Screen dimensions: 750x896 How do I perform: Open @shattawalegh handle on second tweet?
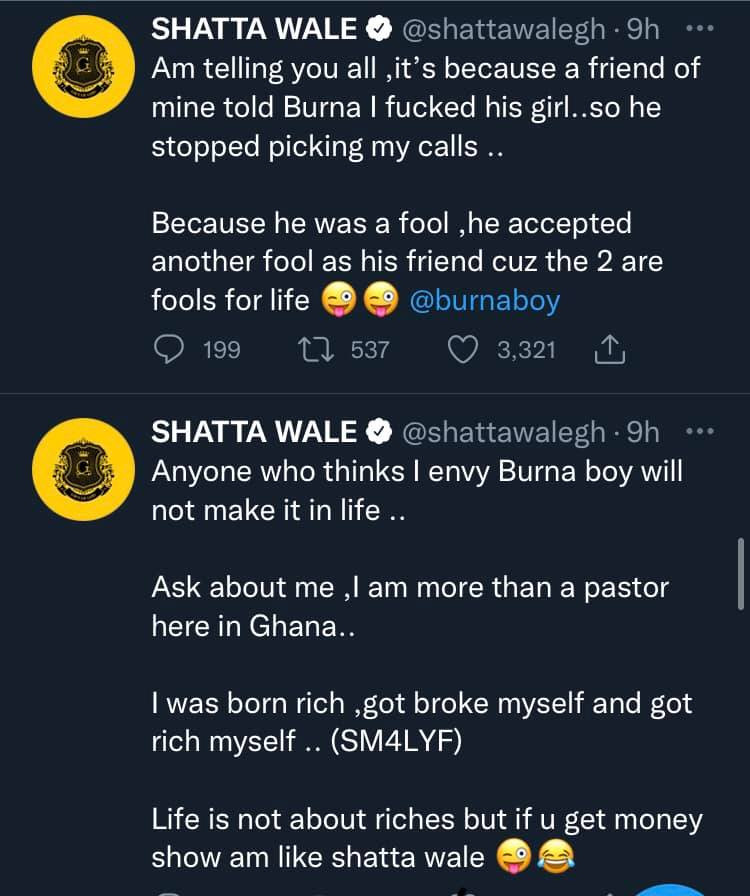click(x=504, y=433)
